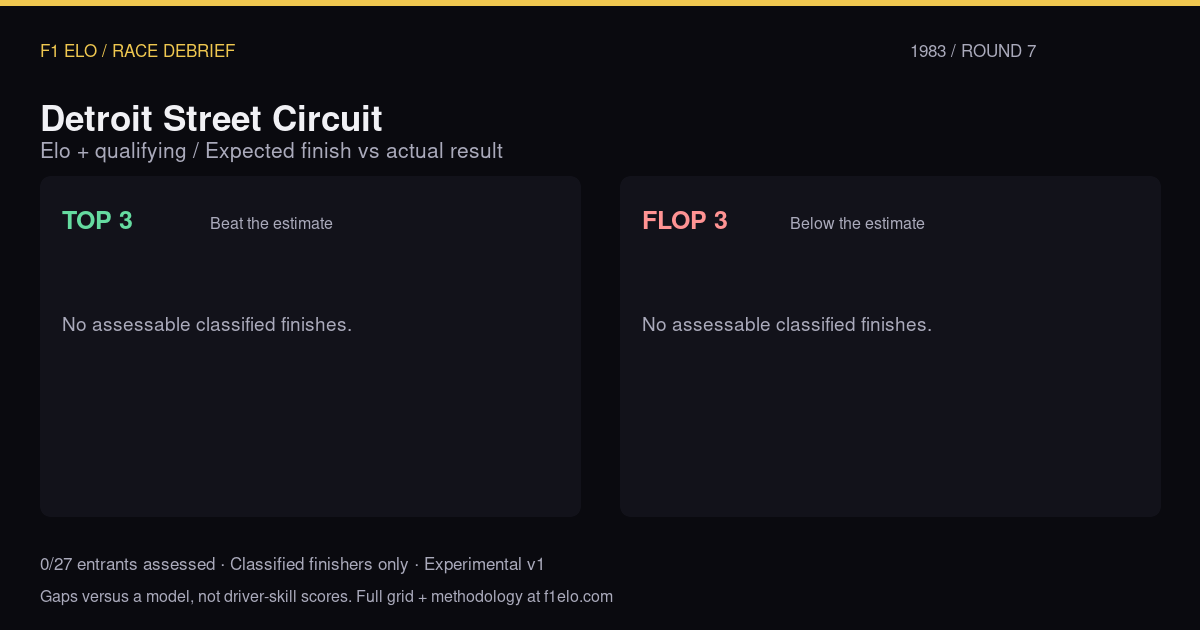The image size is (1200, 630).
Task: Click the F1 ELO / RACE DEBRIEF header
Action: (137, 51)
